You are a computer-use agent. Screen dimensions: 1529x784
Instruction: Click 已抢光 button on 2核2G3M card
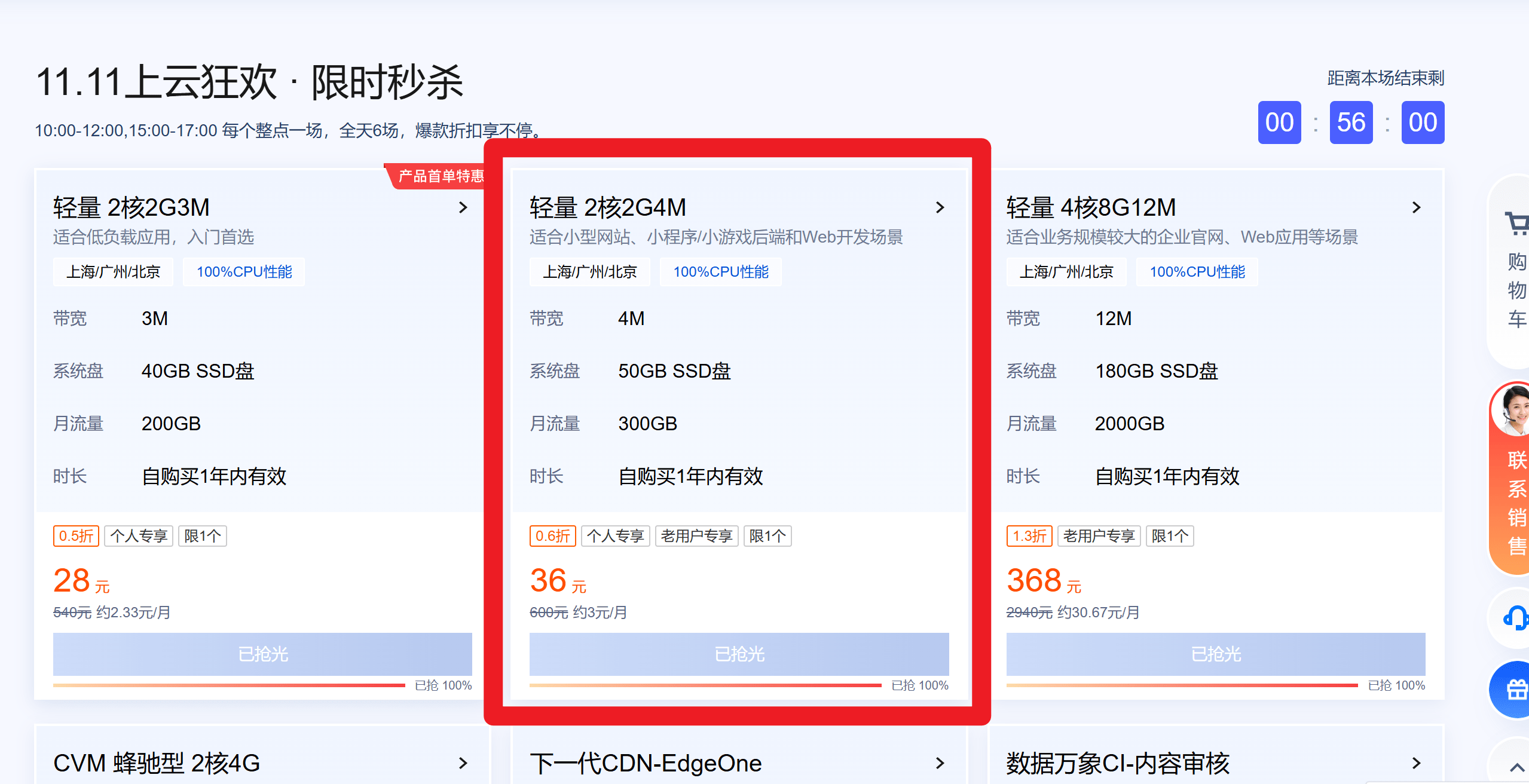click(262, 654)
